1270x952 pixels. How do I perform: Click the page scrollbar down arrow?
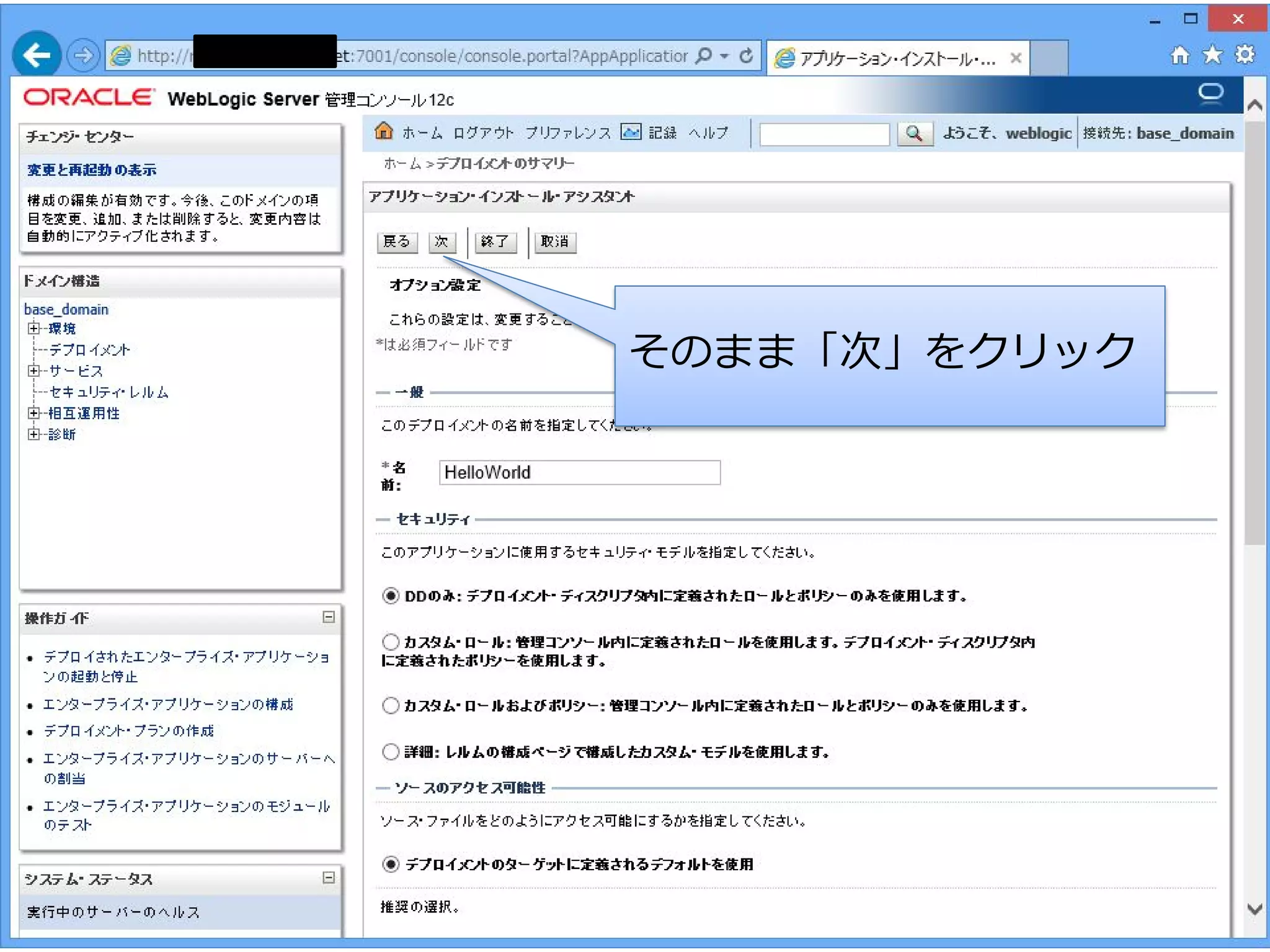[x=1254, y=909]
